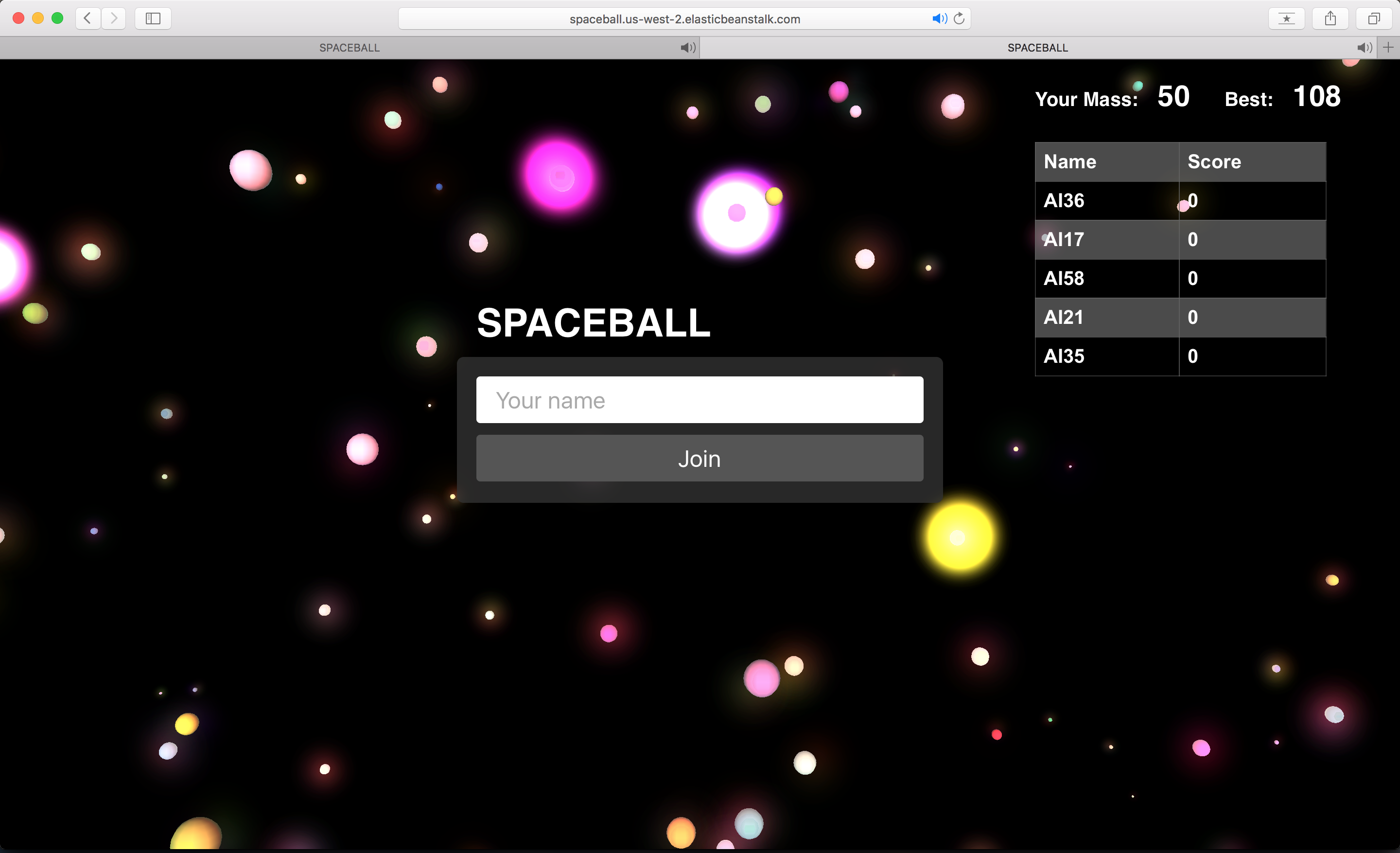This screenshot has height=853, width=1400.
Task: Click the browser forward arrow
Action: [x=114, y=18]
